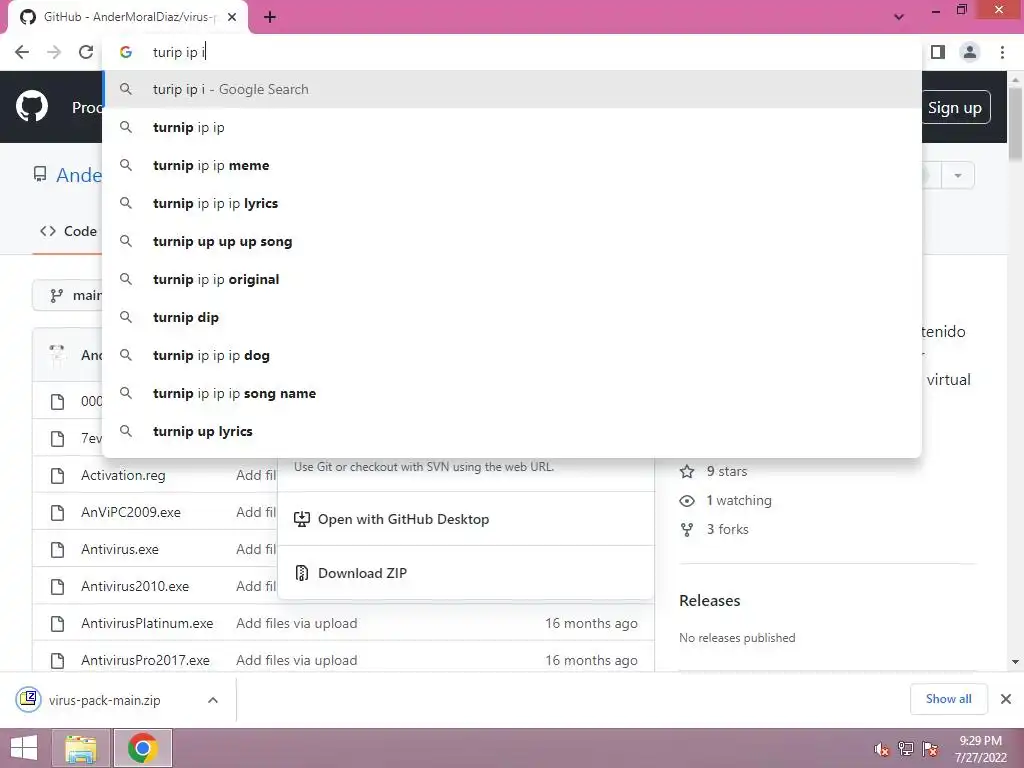Click the file icon next to AntivirusPlatinum.exe
Viewport: 1024px width, 768px height.
(57, 624)
